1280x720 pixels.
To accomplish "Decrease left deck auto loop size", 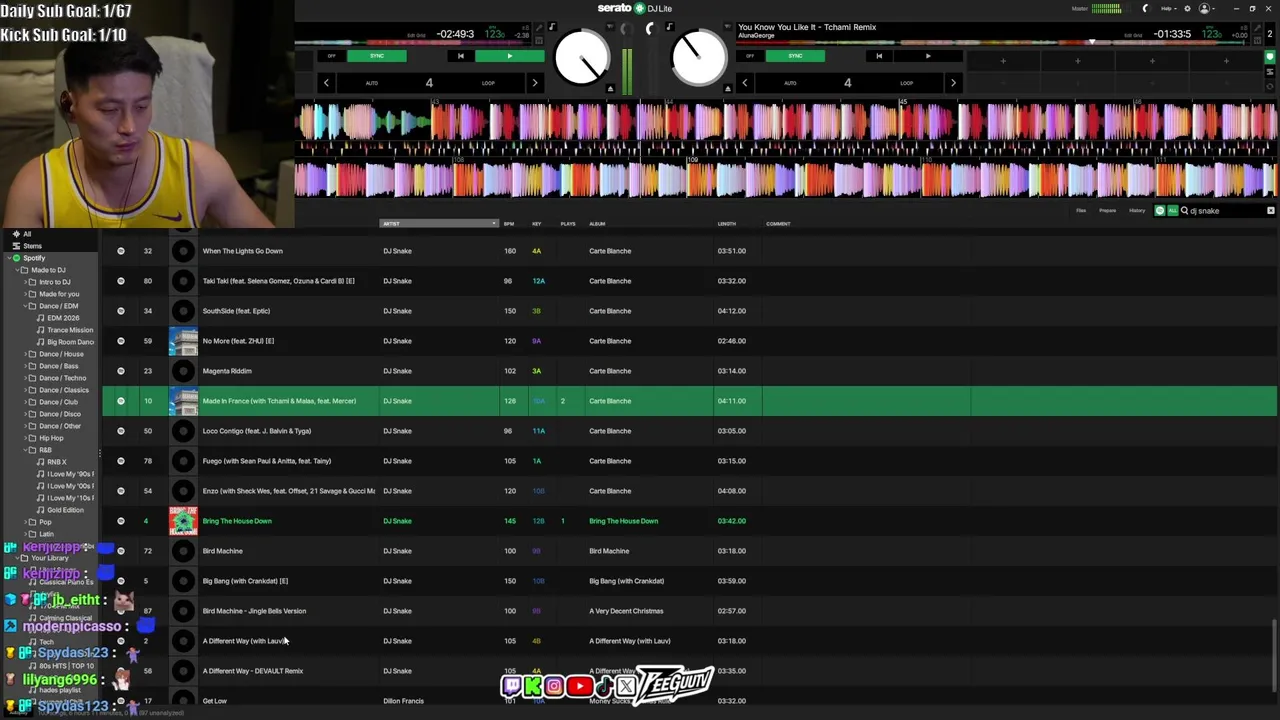I will click(326, 83).
